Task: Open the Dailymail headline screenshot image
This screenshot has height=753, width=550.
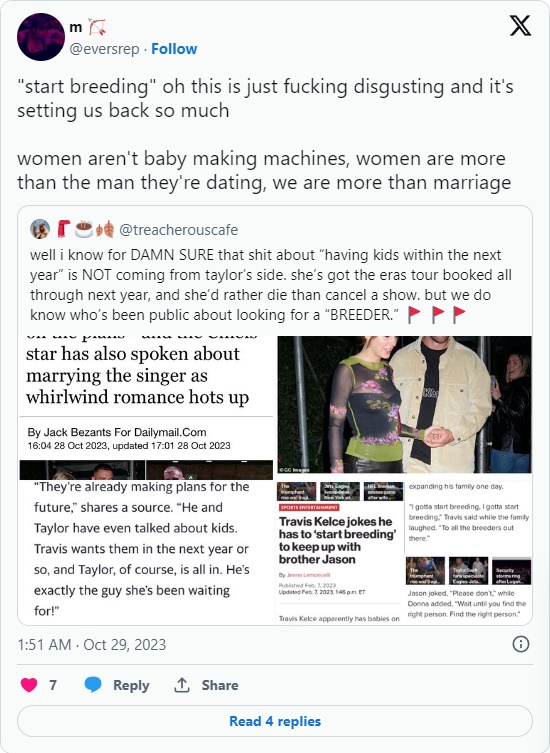Action: [146, 408]
